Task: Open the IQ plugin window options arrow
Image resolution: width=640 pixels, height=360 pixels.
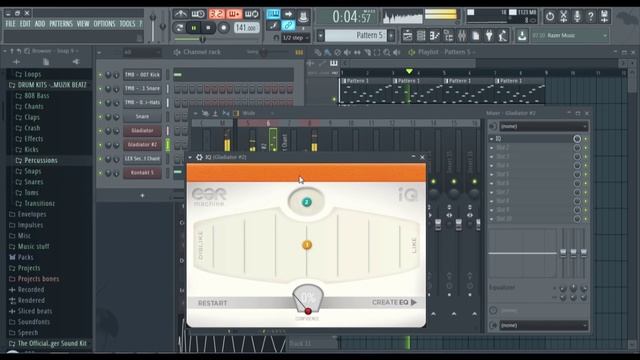Action: pyautogui.click(x=190, y=157)
